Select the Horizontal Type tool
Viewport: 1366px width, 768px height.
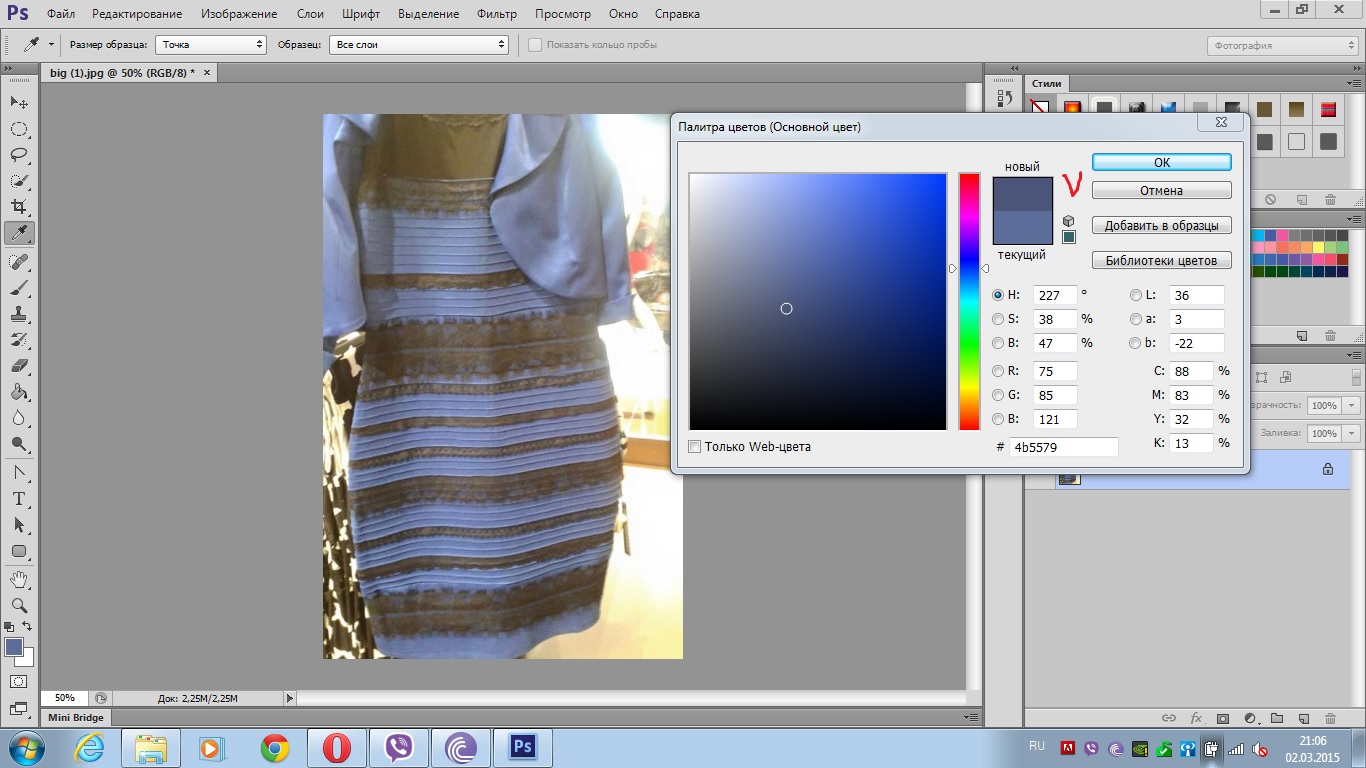19,498
